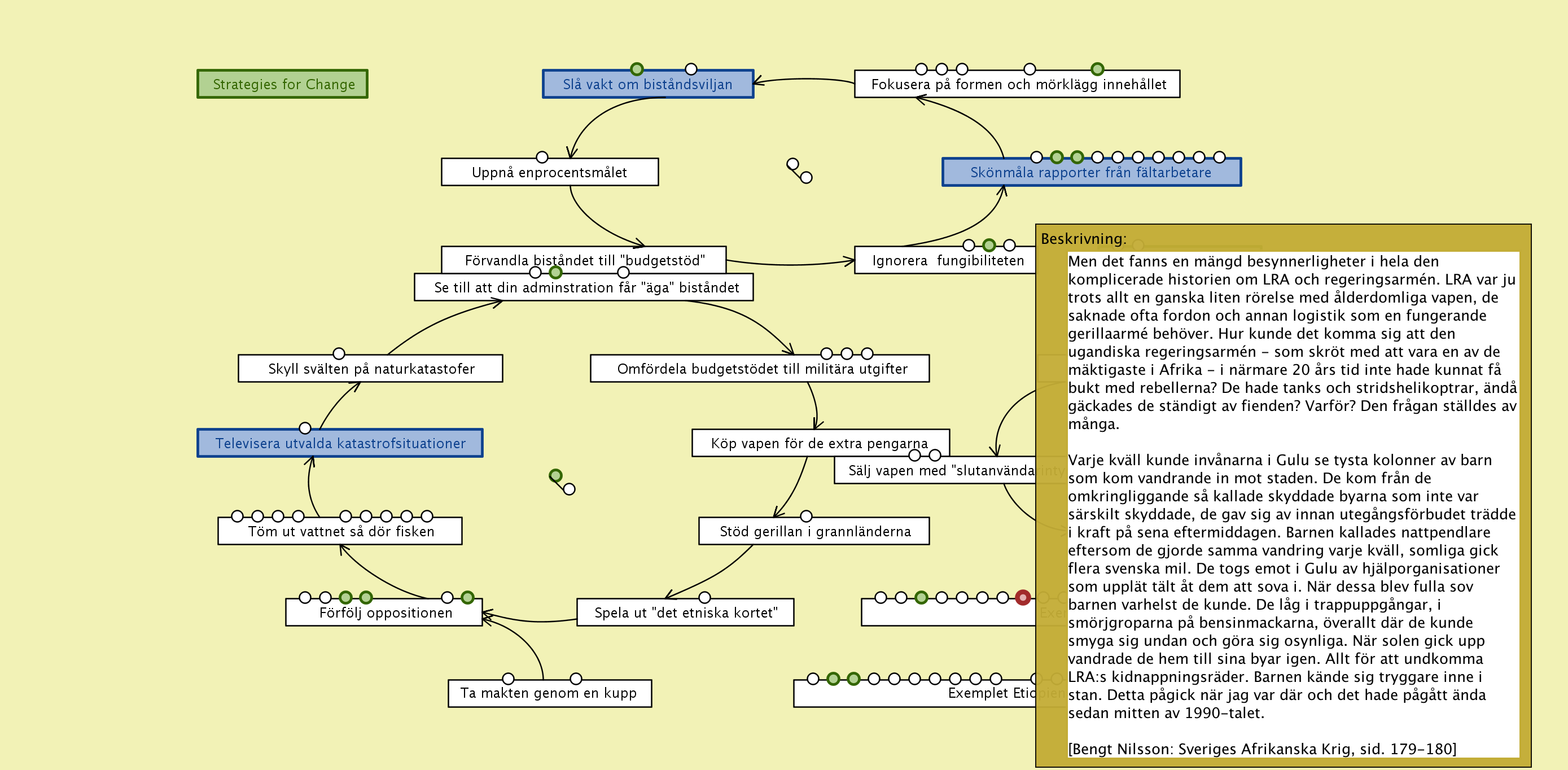
Task: Click circle on Spela ut det etniska kortet
Action: (704, 597)
